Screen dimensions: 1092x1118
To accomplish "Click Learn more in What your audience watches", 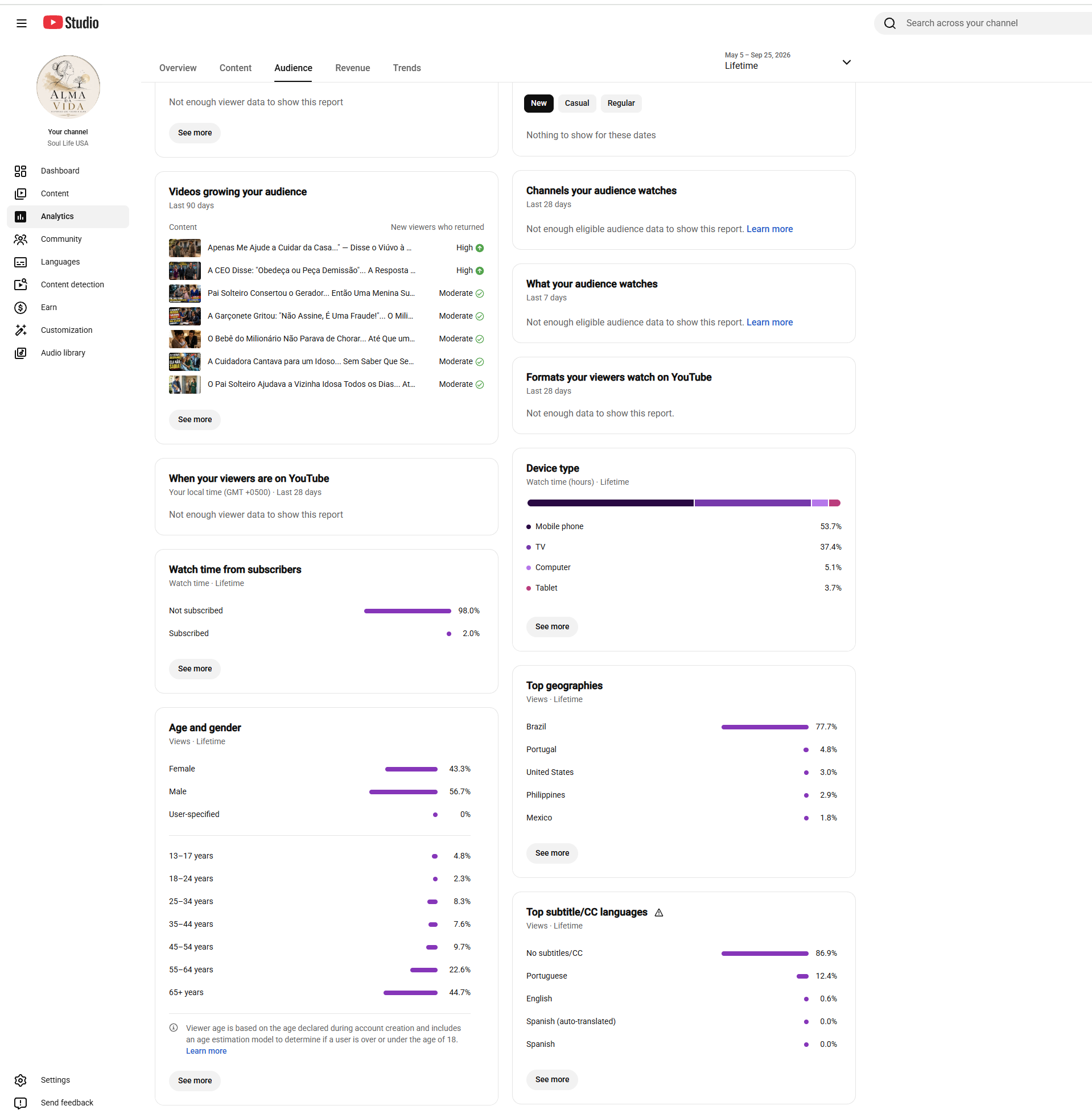I will [770, 323].
